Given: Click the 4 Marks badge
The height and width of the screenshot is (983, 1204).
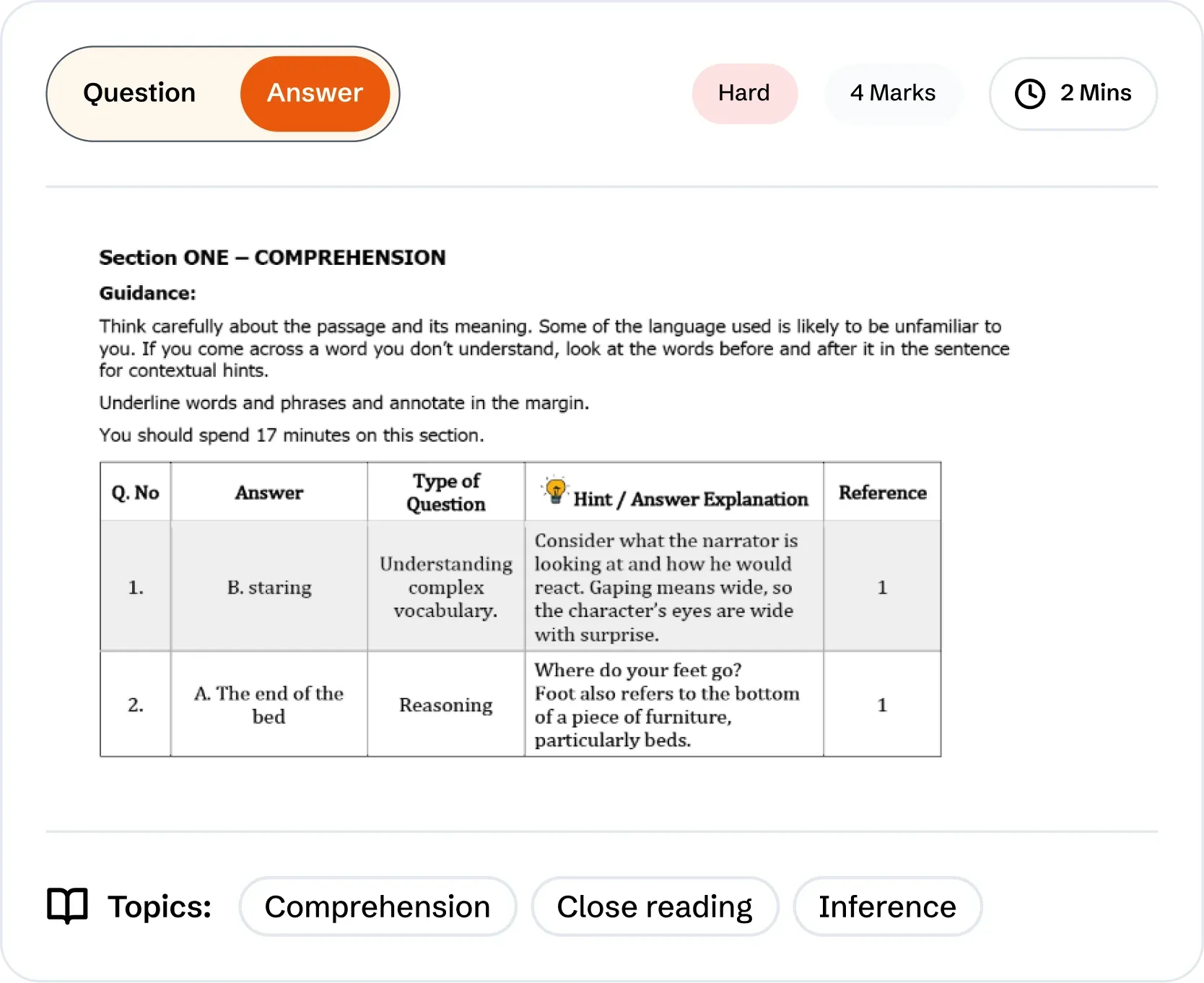Looking at the screenshot, I should tap(892, 93).
